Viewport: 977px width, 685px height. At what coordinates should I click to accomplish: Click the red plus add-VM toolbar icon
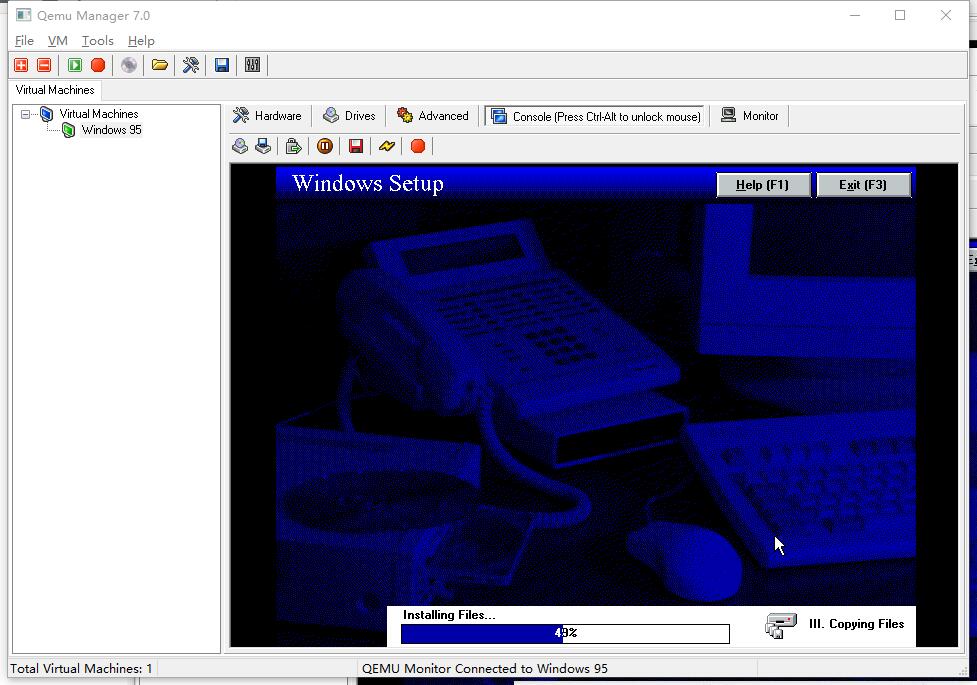21,65
